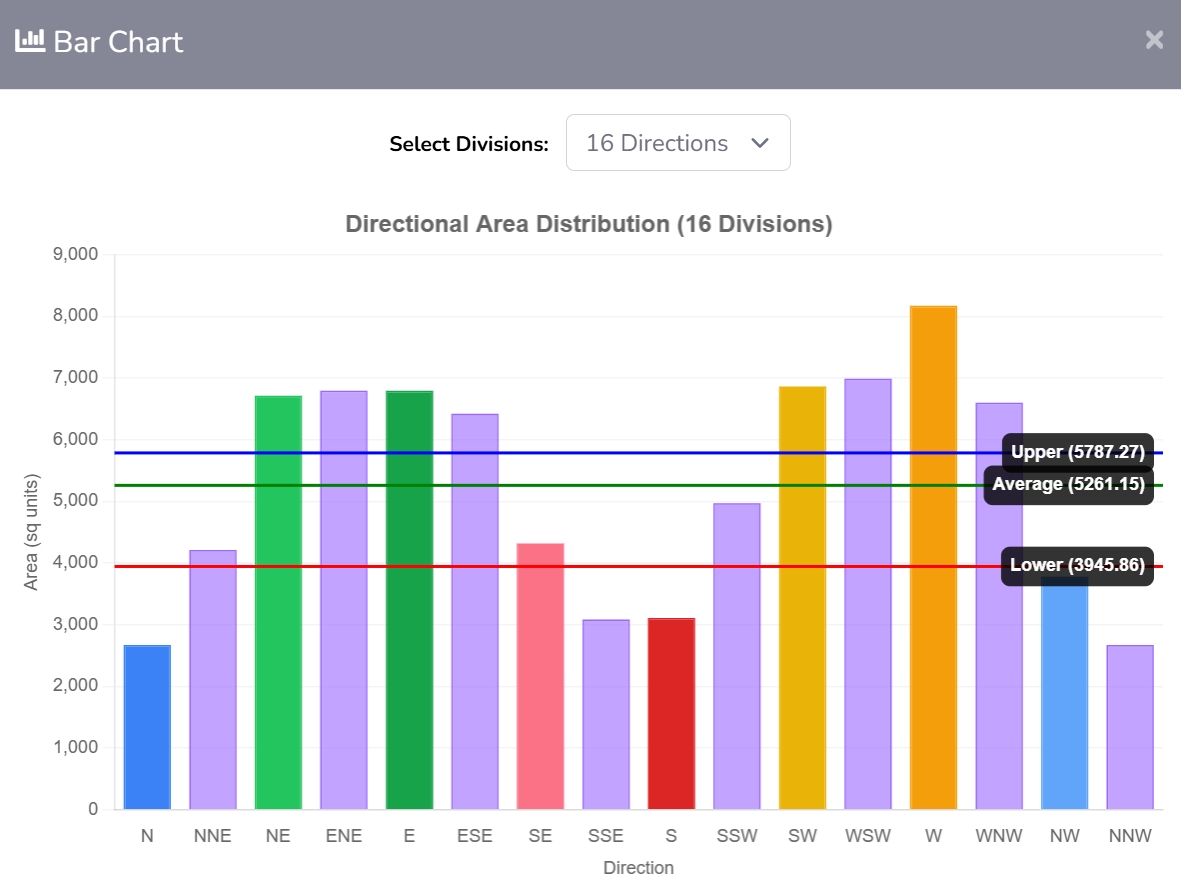The image size is (1181, 887).
Task: Click the purple ENE bar
Action: [x=344, y=600]
